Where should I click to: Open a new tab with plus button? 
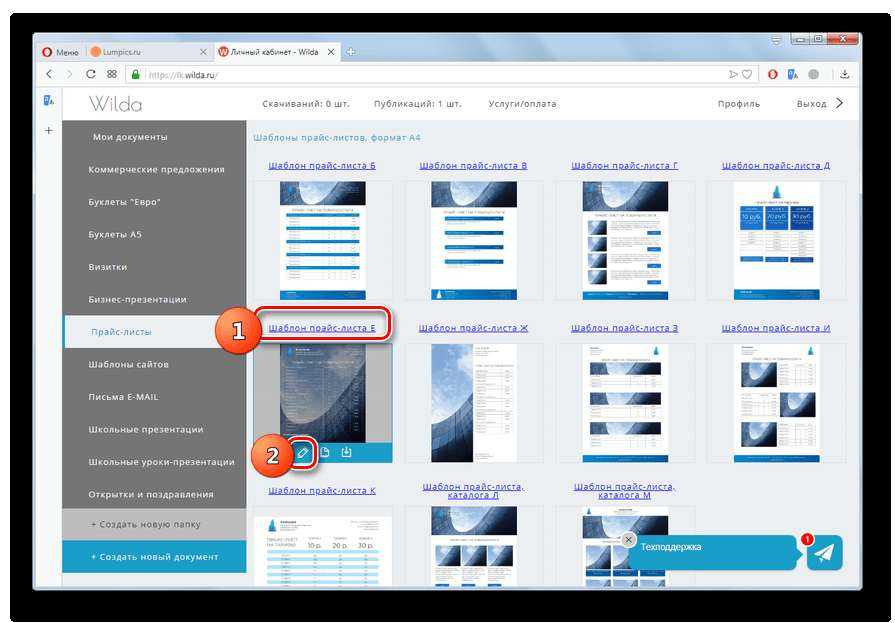pyautogui.click(x=350, y=52)
